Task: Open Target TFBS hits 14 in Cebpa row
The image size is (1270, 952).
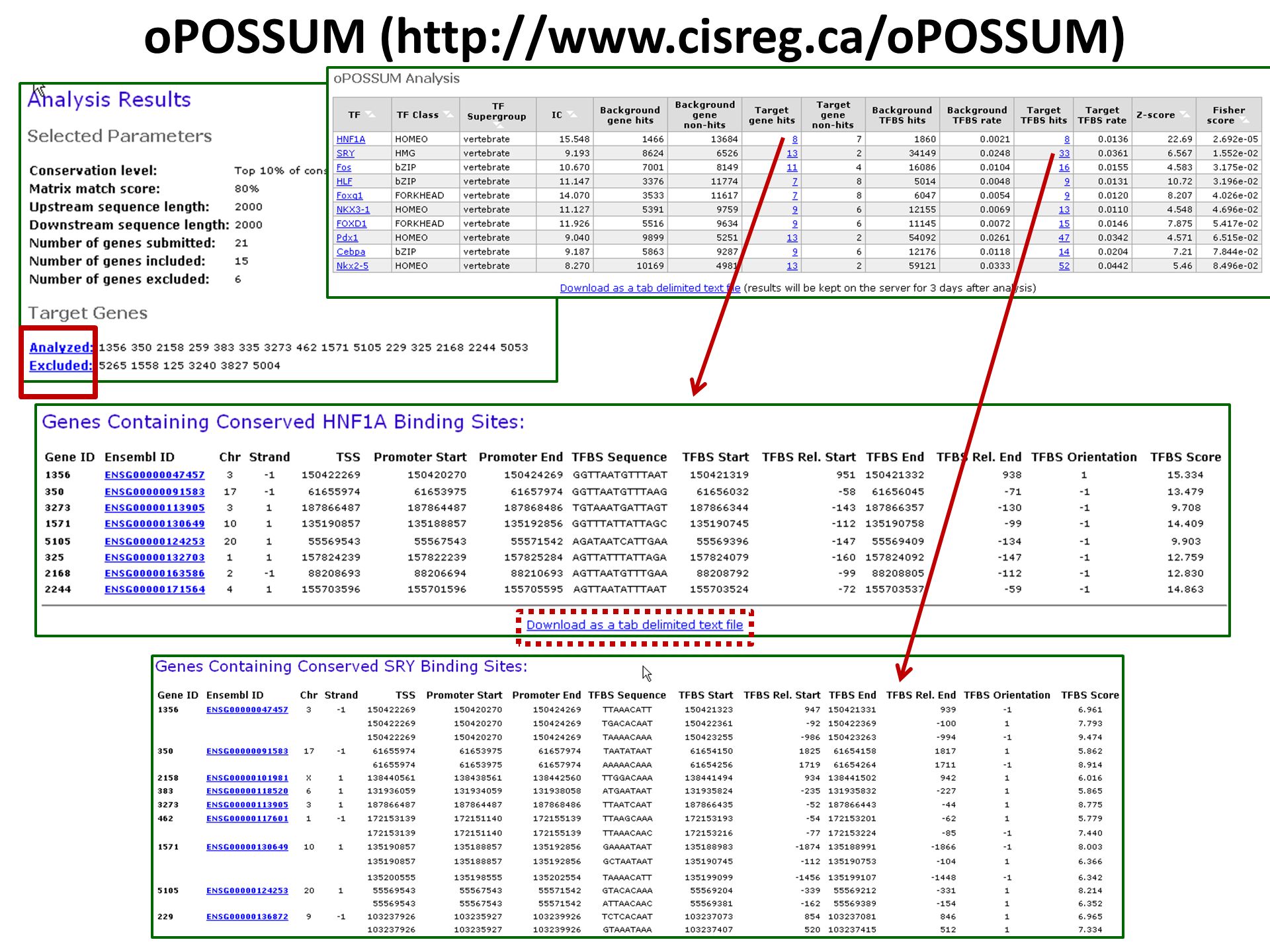Action: (1064, 252)
